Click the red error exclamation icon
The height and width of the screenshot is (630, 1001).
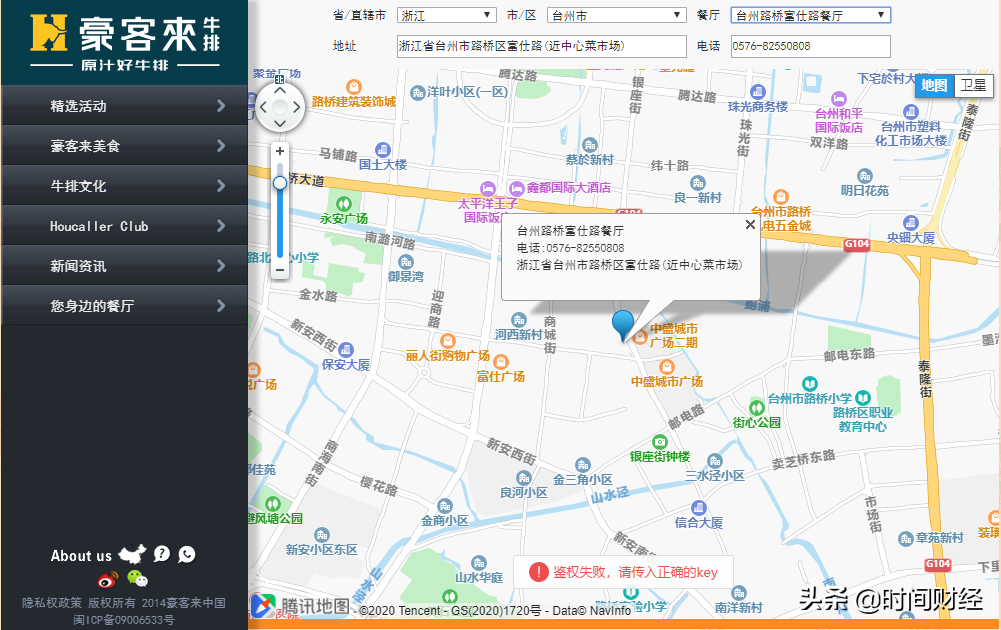coord(539,571)
